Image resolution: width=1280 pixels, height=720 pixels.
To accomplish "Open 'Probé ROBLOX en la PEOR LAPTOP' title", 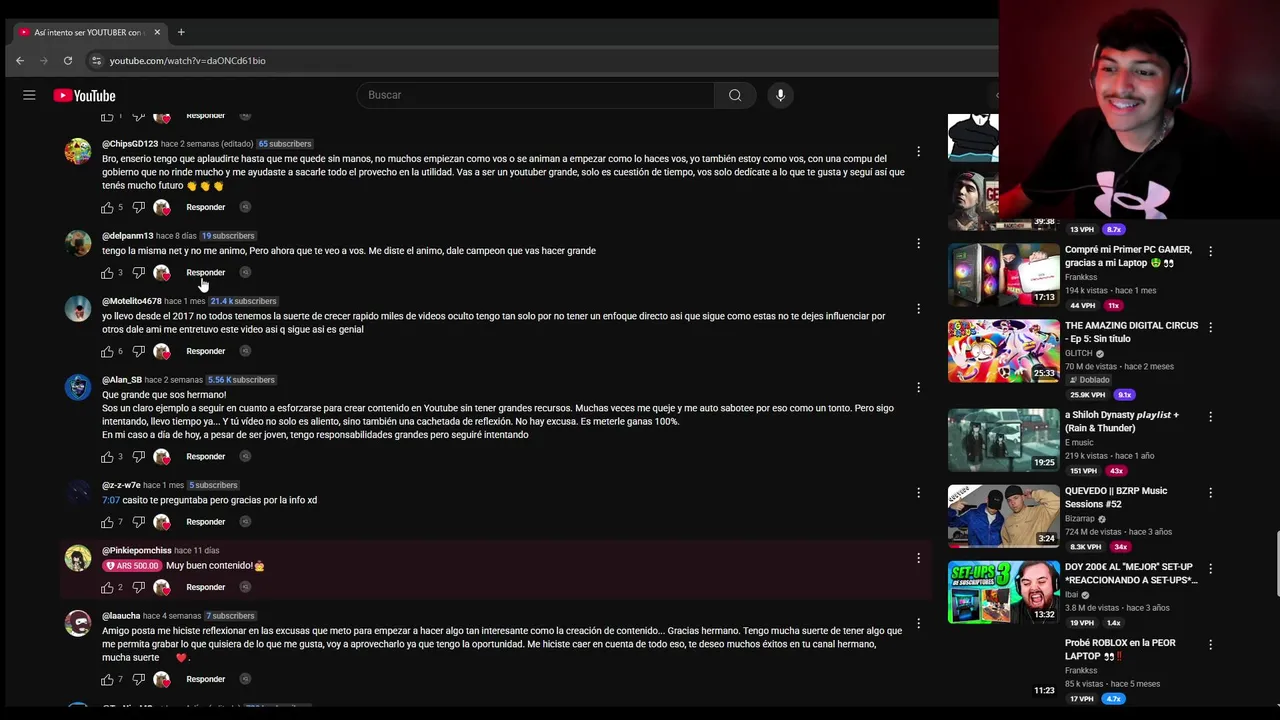I will [x=1120, y=649].
